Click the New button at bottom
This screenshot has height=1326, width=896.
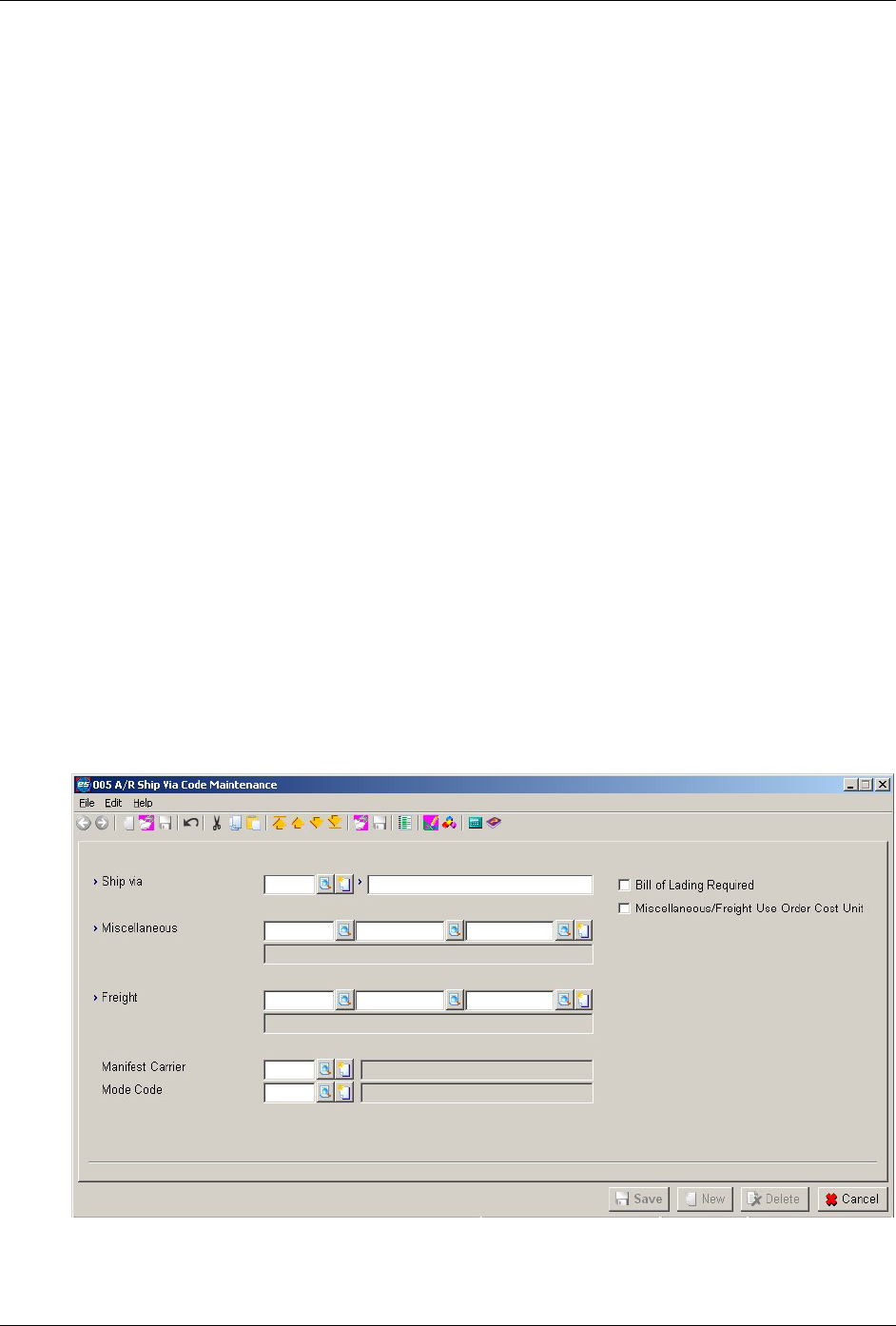(705, 1199)
